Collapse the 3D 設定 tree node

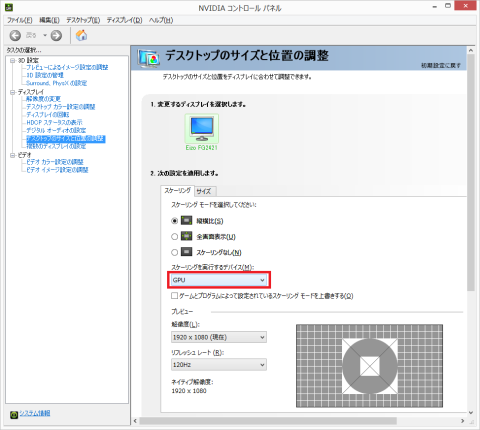(13, 60)
